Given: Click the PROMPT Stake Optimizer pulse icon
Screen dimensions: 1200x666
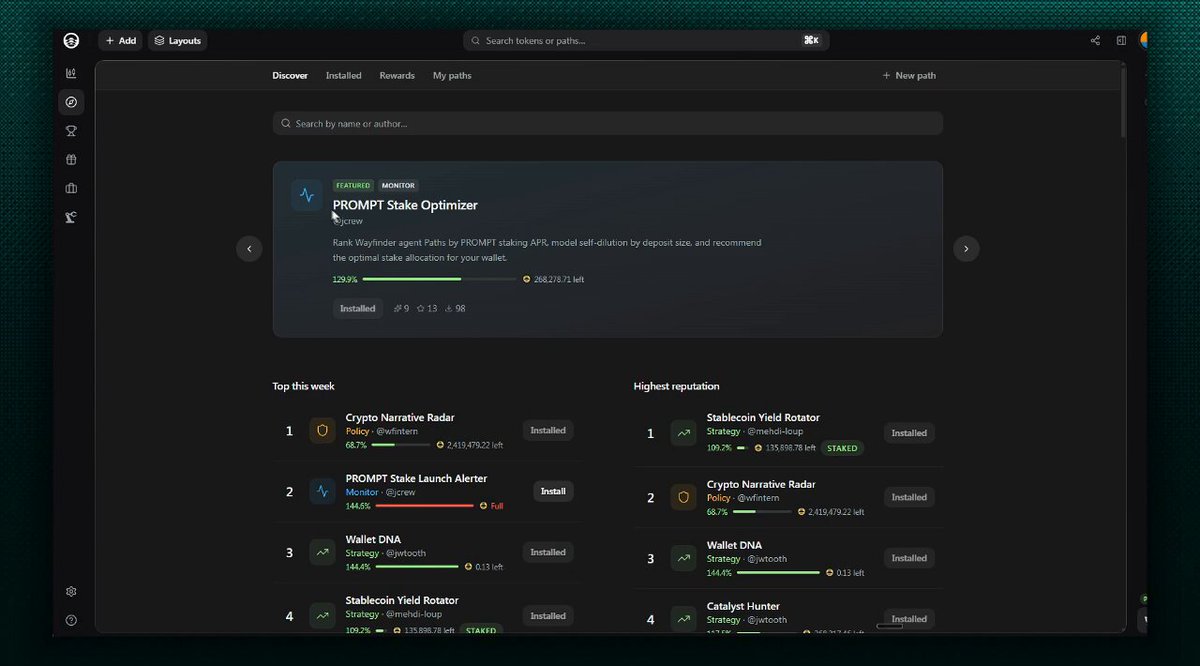Looking at the screenshot, I should click(x=306, y=195).
